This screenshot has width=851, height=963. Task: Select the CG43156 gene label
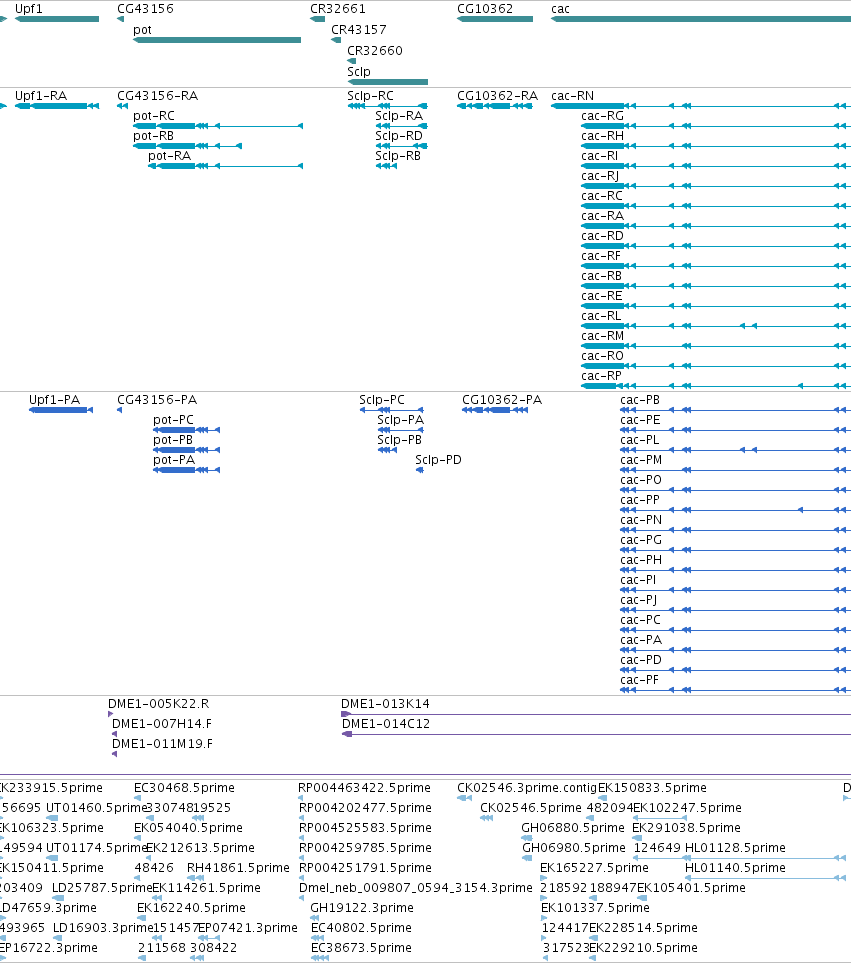tap(146, 9)
